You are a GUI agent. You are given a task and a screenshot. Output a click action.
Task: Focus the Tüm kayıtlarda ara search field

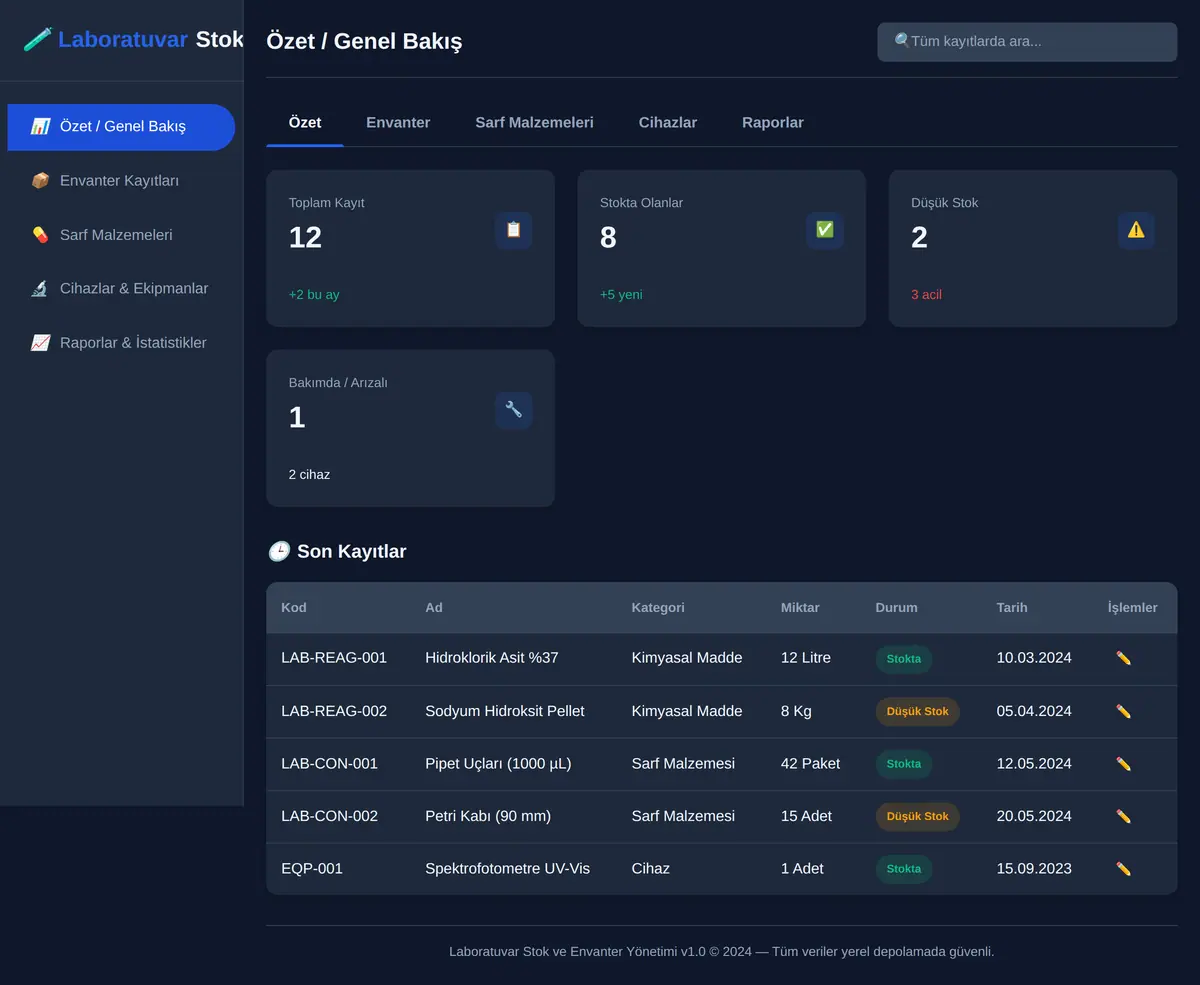tap(1027, 42)
